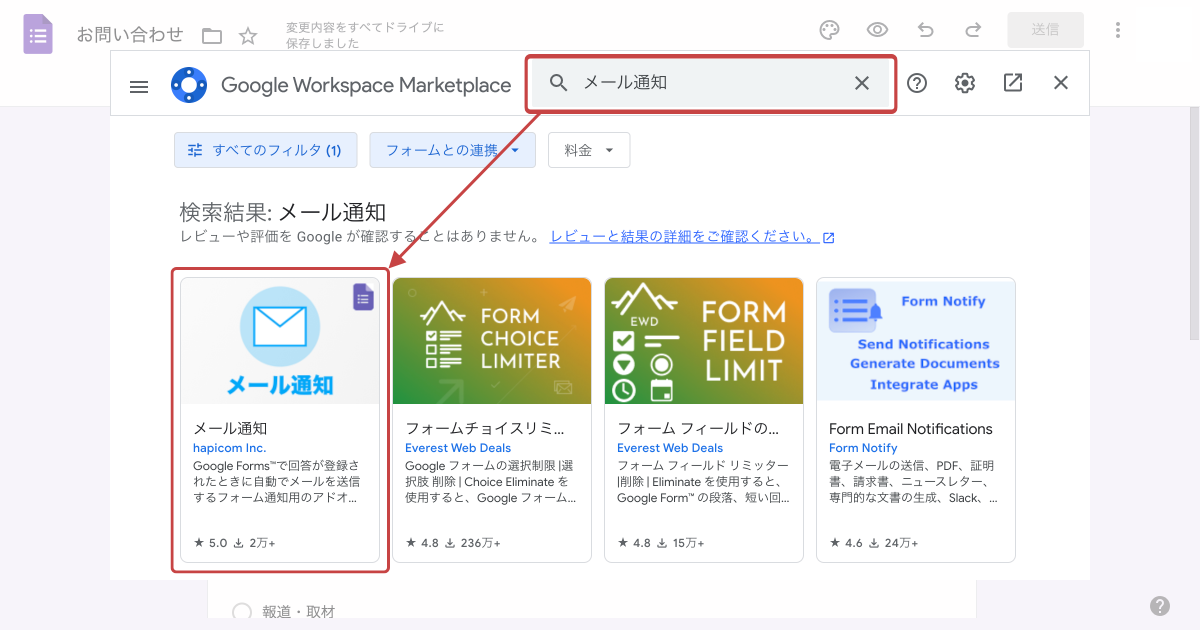Open Everest Web Deals link under フォーム フィールドの
The width and height of the screenshot is (1200, 630).
(x=670, y=448)
